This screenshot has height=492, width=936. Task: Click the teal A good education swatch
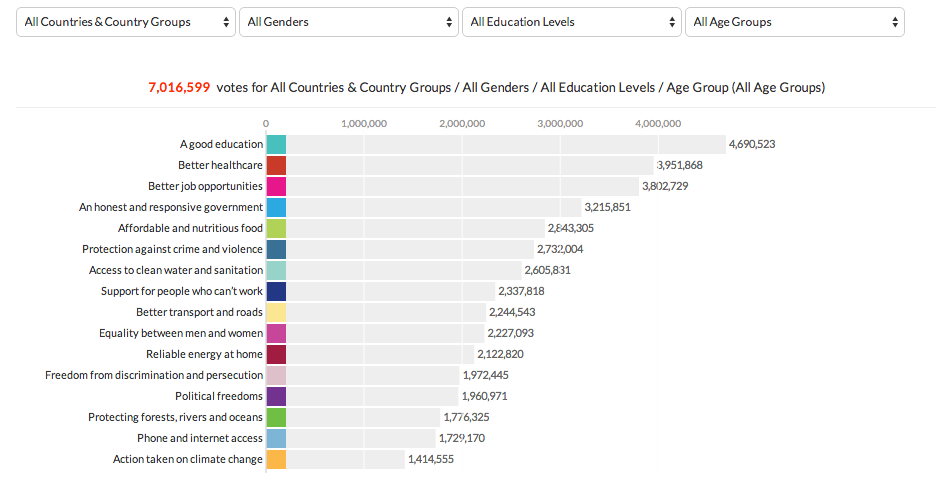[x=277, y=144]
